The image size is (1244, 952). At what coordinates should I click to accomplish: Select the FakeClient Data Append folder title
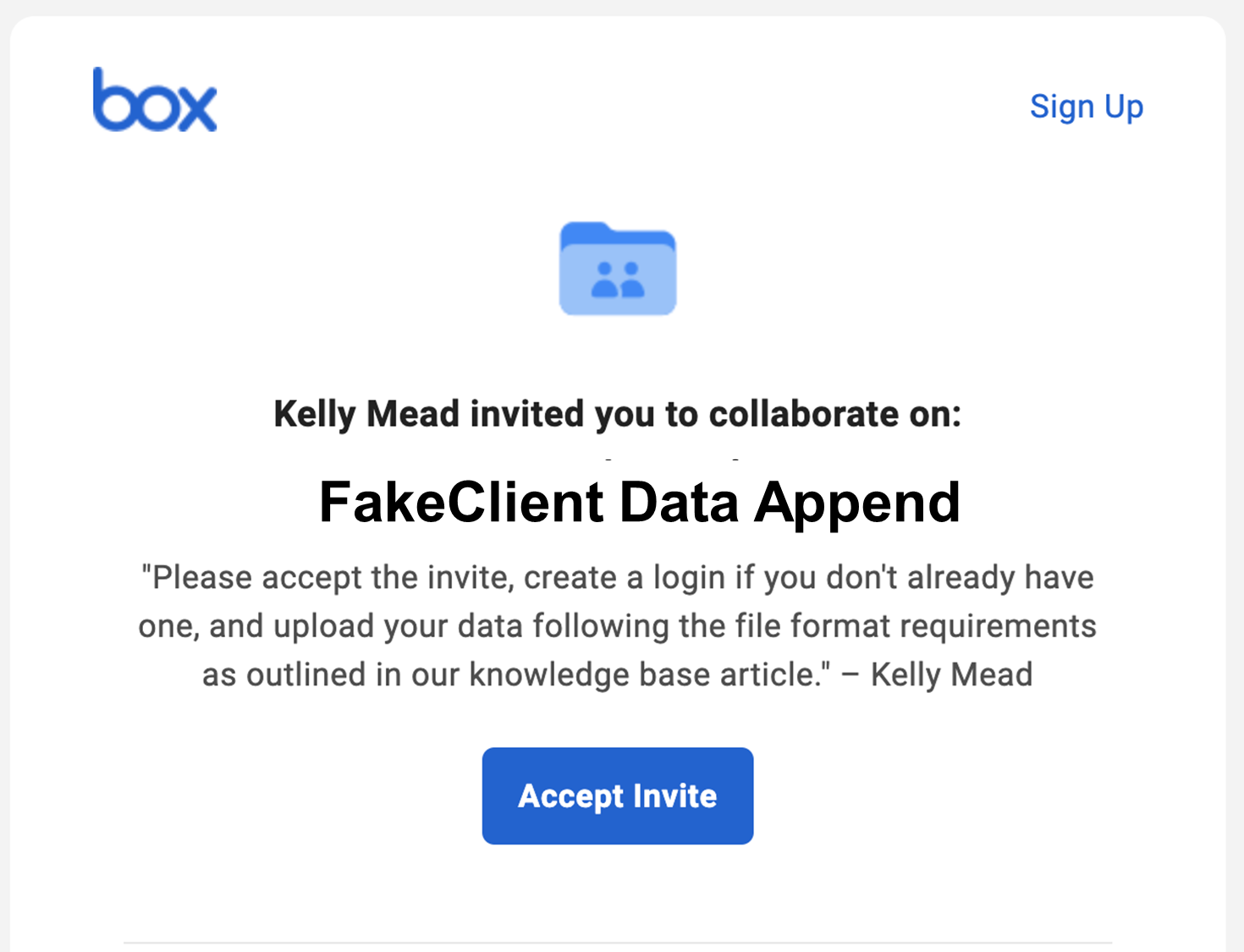(x=640, y=503)
